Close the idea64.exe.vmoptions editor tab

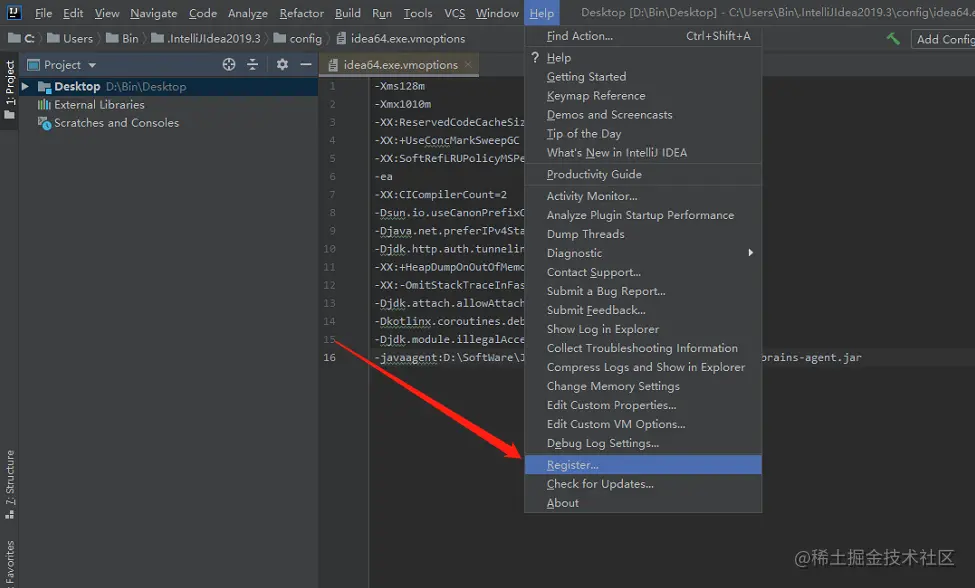click(x=468, y=65)
